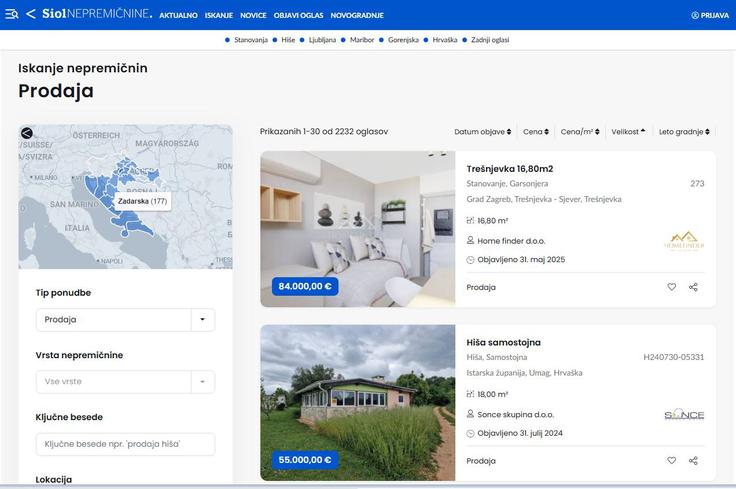Open the Trešnjevka 16,80m2 listing title
This screenshot has width=736, height=489.
(x=510, y=169)
